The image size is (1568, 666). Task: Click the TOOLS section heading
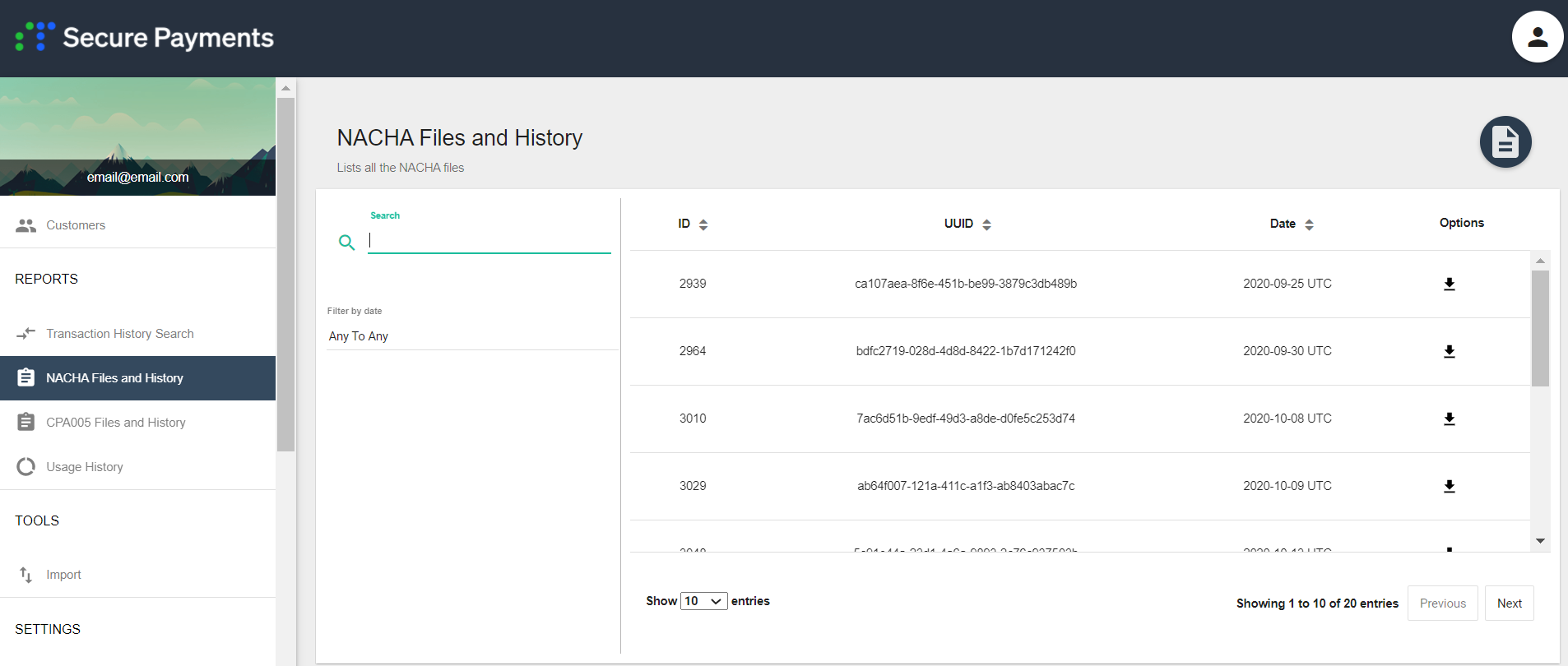coord(37,520)
